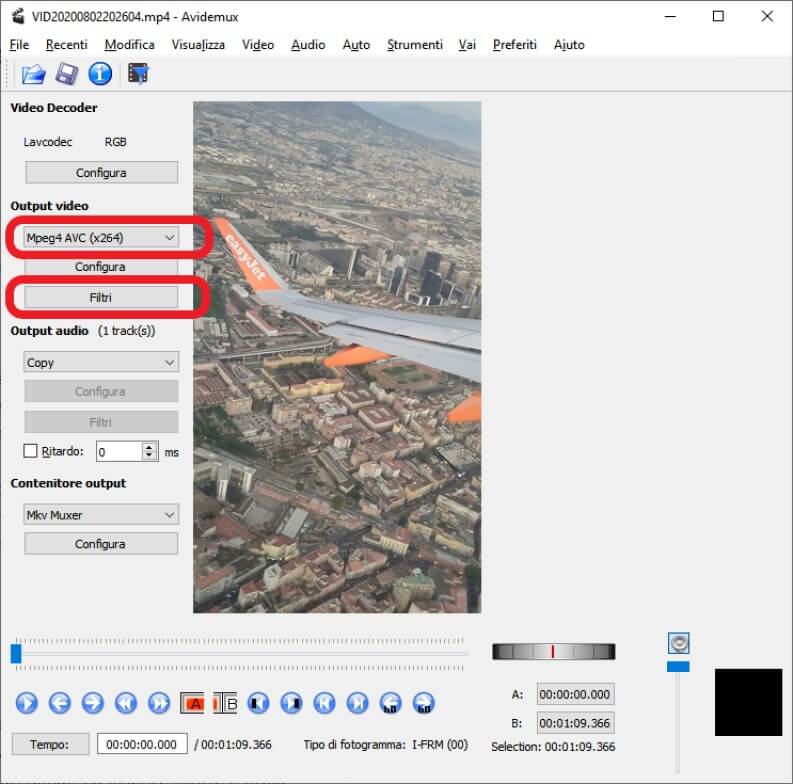
Task: Click Configura under Contenitore output
Action: pyautogui.click(x=101, y=544)
